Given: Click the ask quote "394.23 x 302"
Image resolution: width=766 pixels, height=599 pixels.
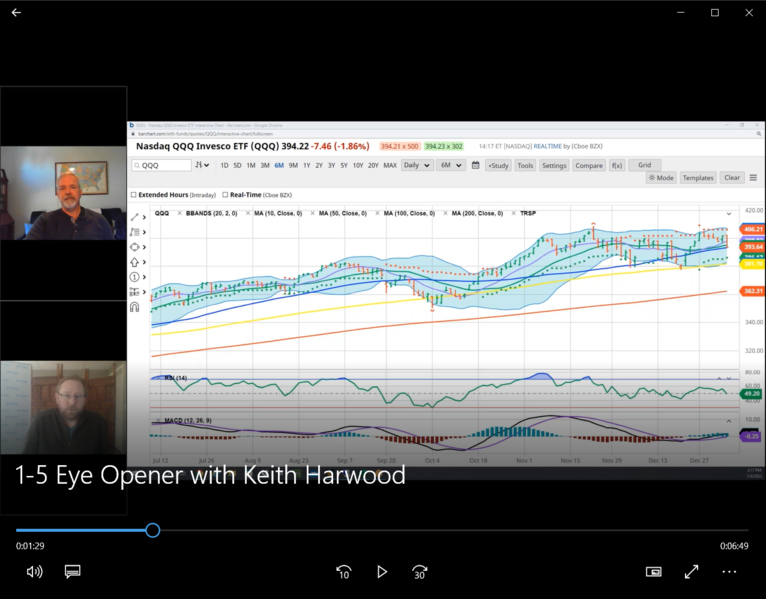Looking at the screenshot, I should pyautogui.click(x=444, y=146).
